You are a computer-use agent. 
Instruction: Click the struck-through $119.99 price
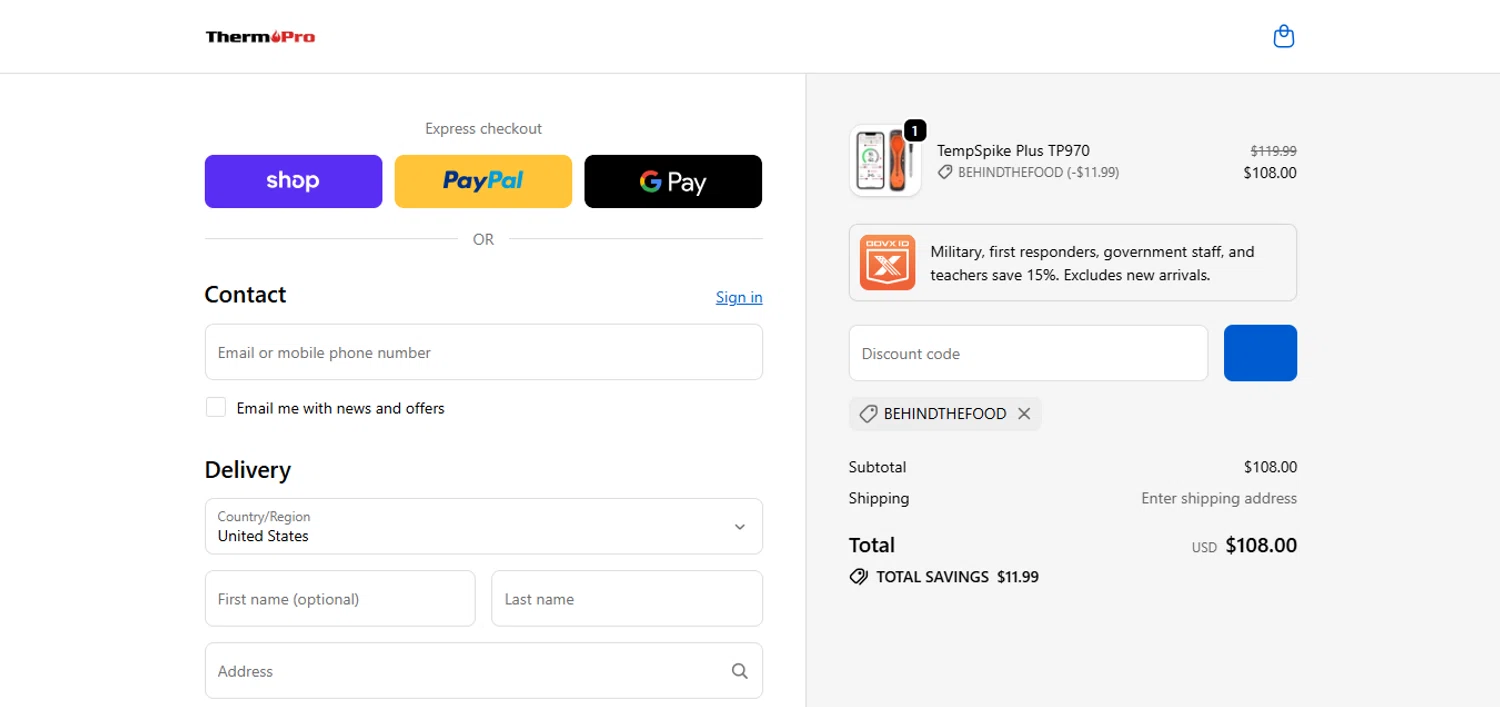point(1273,151)
